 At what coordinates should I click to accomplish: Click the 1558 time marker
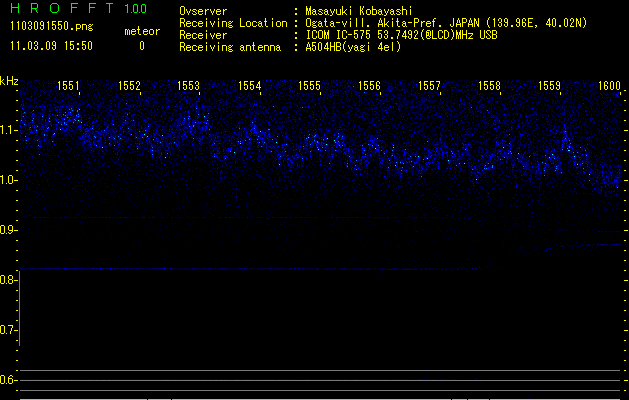[489, 86]
